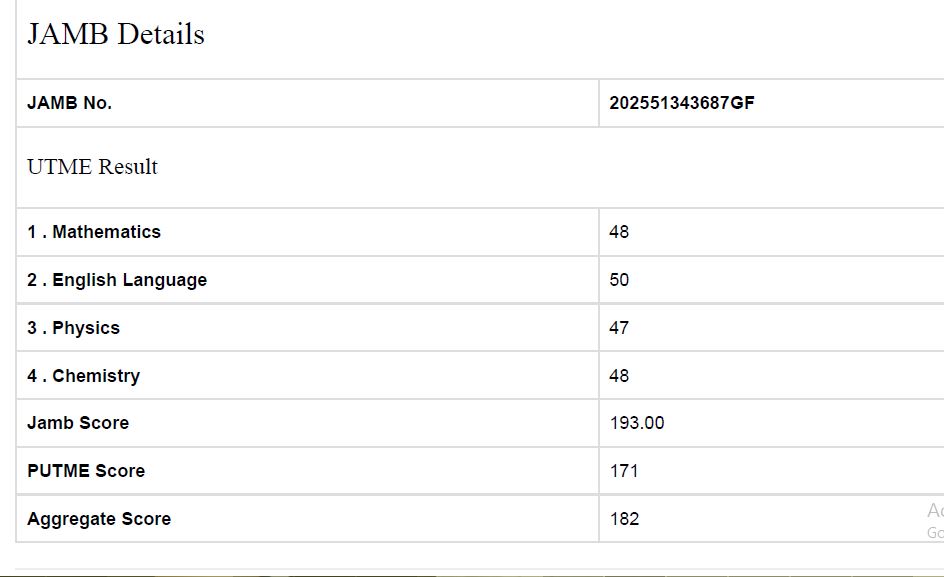Select the Aggregate Score label
This screenshot has height=577, width=944.
coord(99,519)
